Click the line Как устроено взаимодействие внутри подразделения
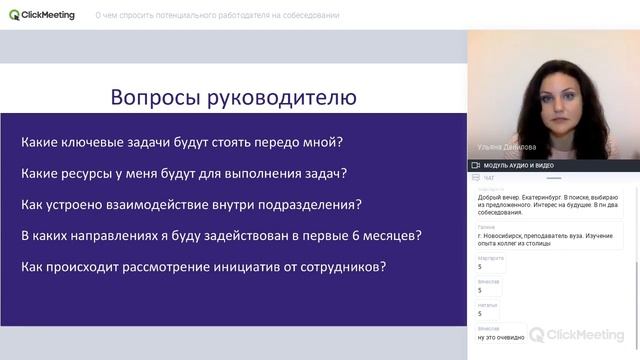Screen dimensions: 640x360 coord(191,204)
